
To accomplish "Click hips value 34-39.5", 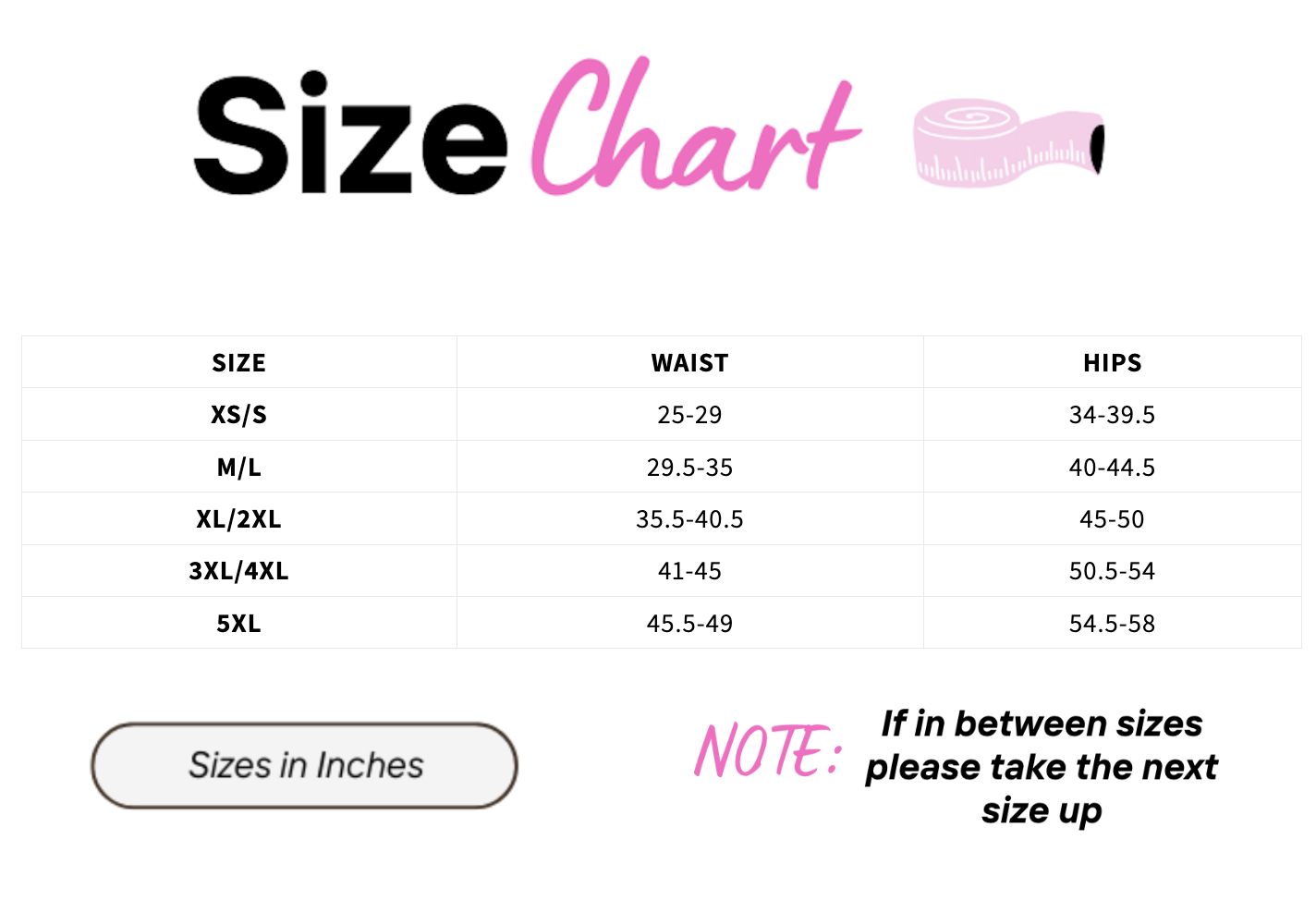I will pos(1112,415).
